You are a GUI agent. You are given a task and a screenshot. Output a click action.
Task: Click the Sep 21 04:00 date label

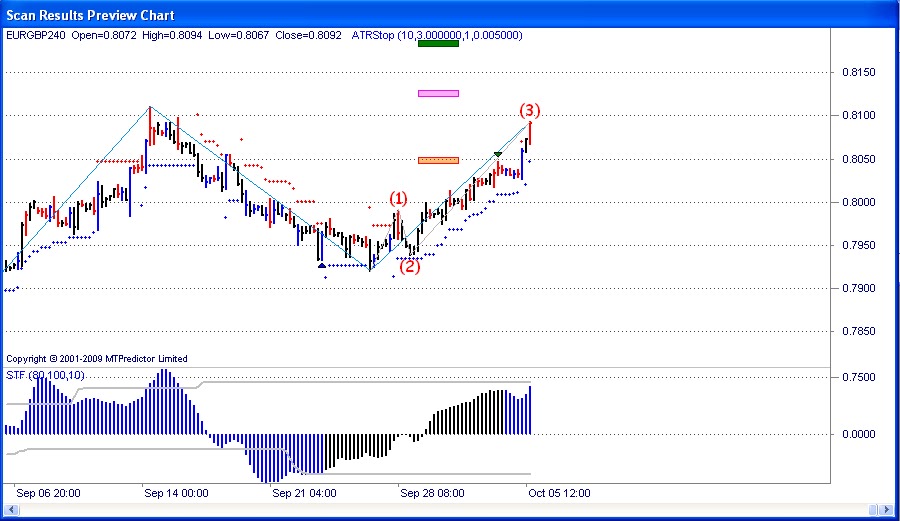304,493
